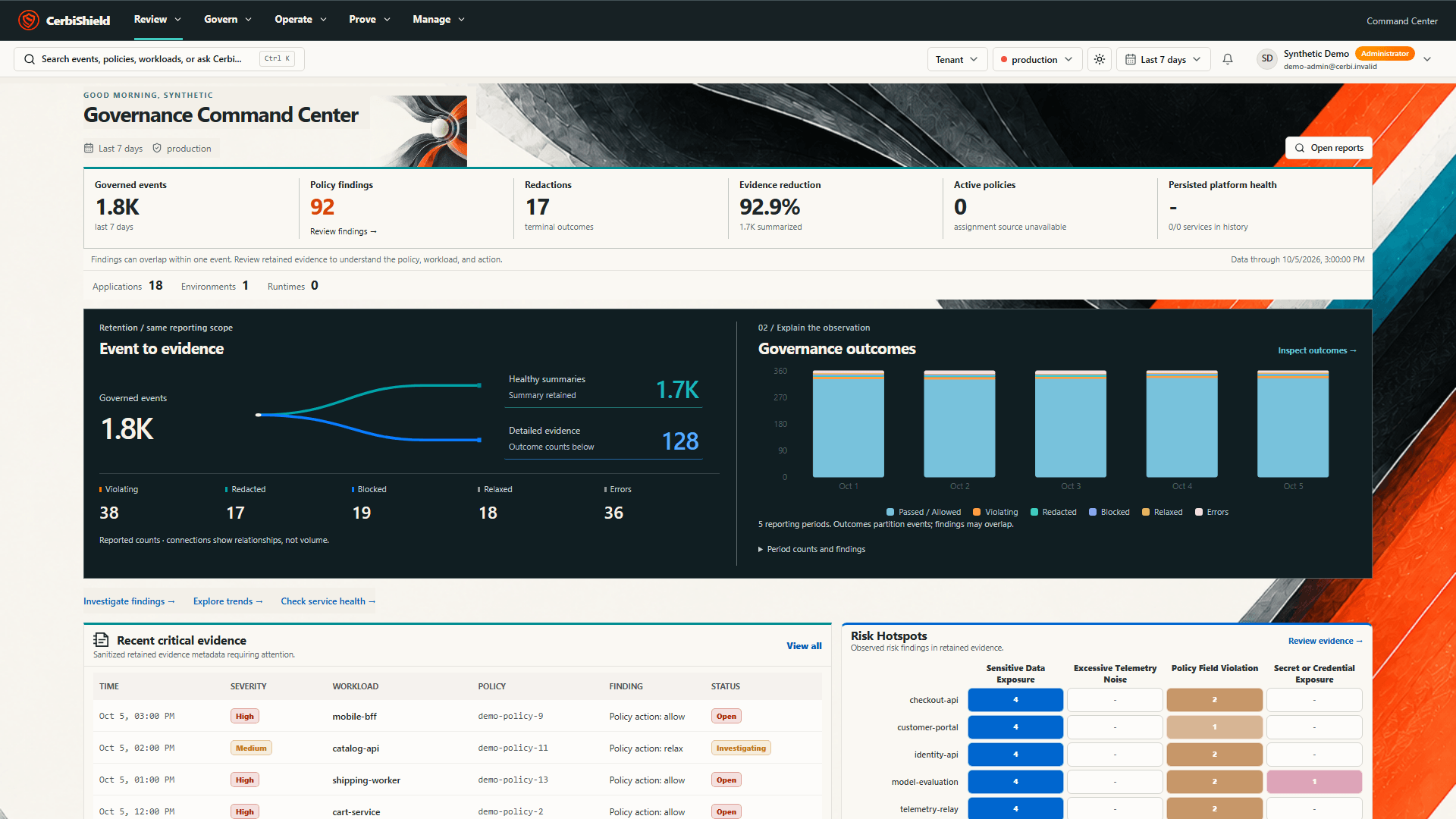
Task: Click the header calendar icon beside Last 7 days
Action: pyautogui.click(x=89, y=149)
